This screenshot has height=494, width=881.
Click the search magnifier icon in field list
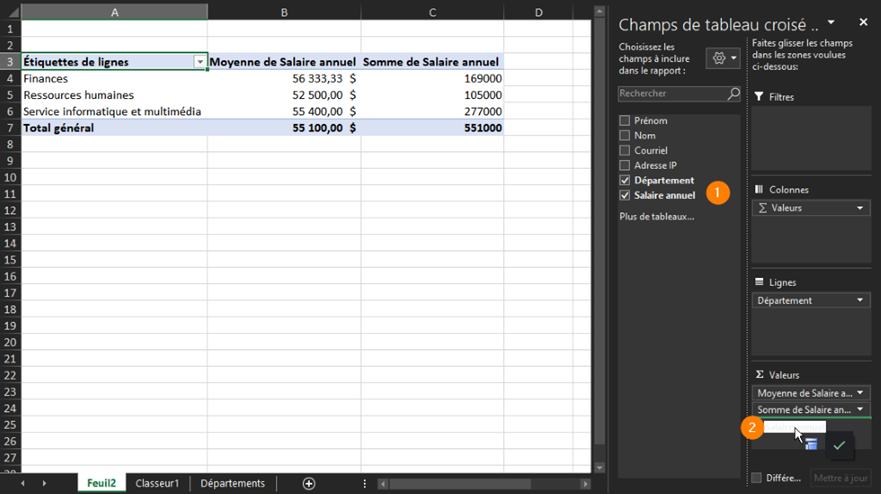point(733,94)
